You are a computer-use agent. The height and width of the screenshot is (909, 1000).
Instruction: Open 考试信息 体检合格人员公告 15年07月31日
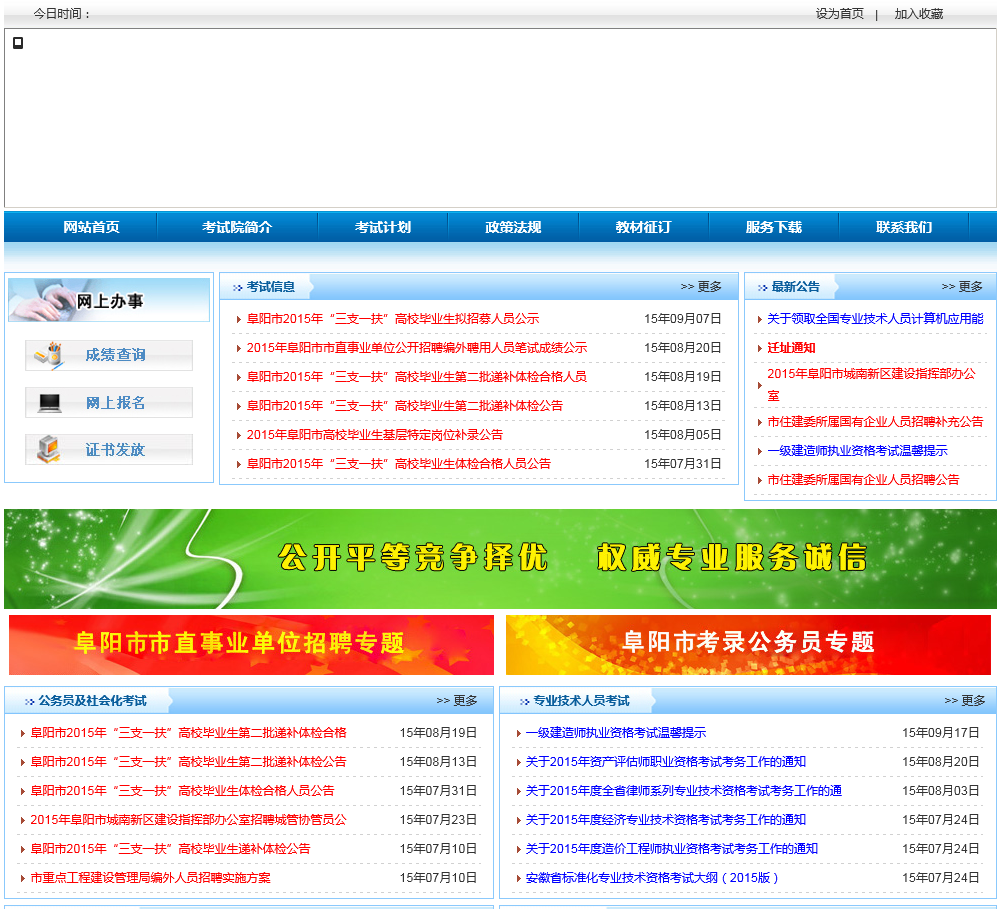coord(399,464)
